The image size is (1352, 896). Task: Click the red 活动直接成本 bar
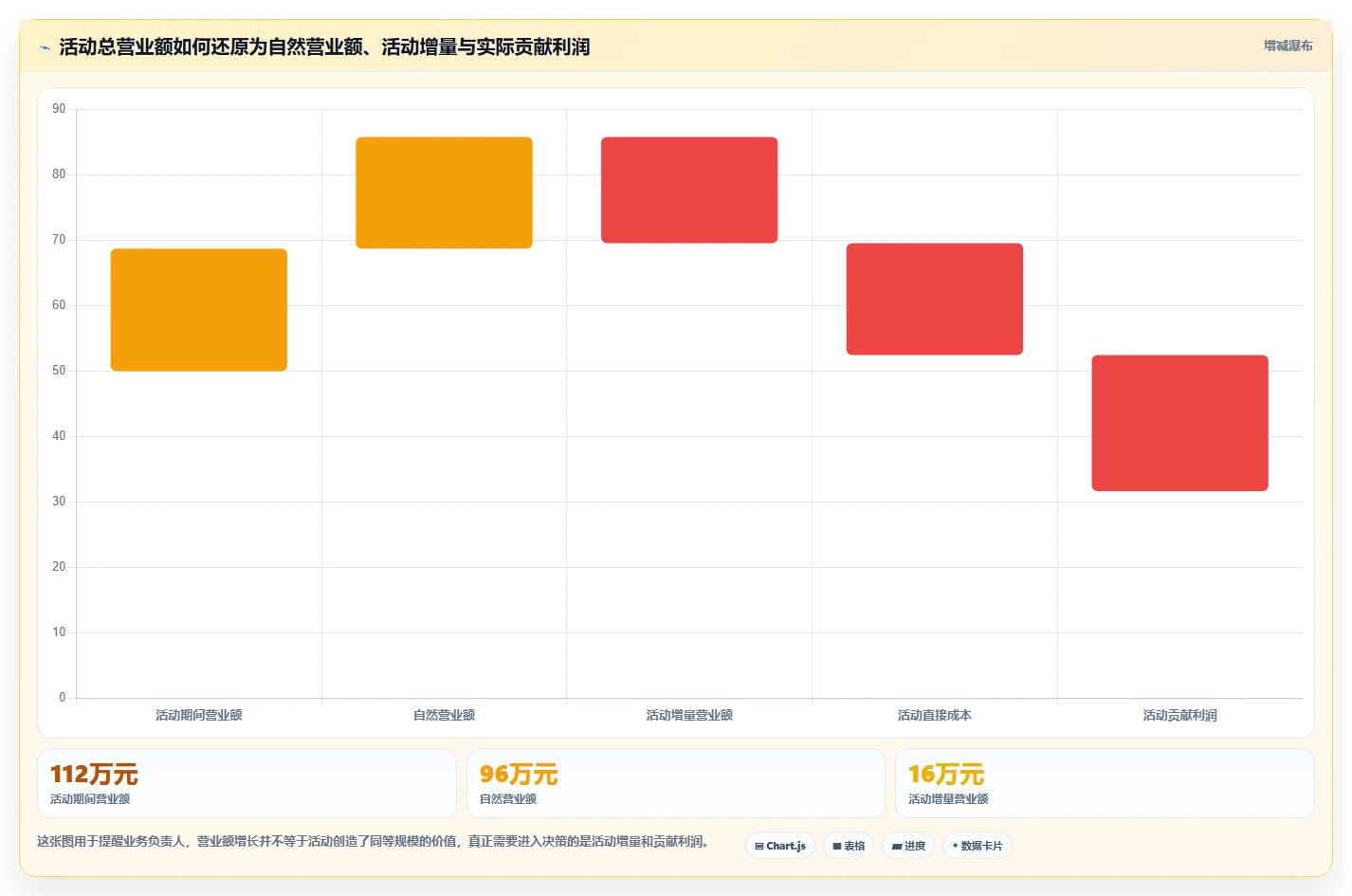(935, 300)
